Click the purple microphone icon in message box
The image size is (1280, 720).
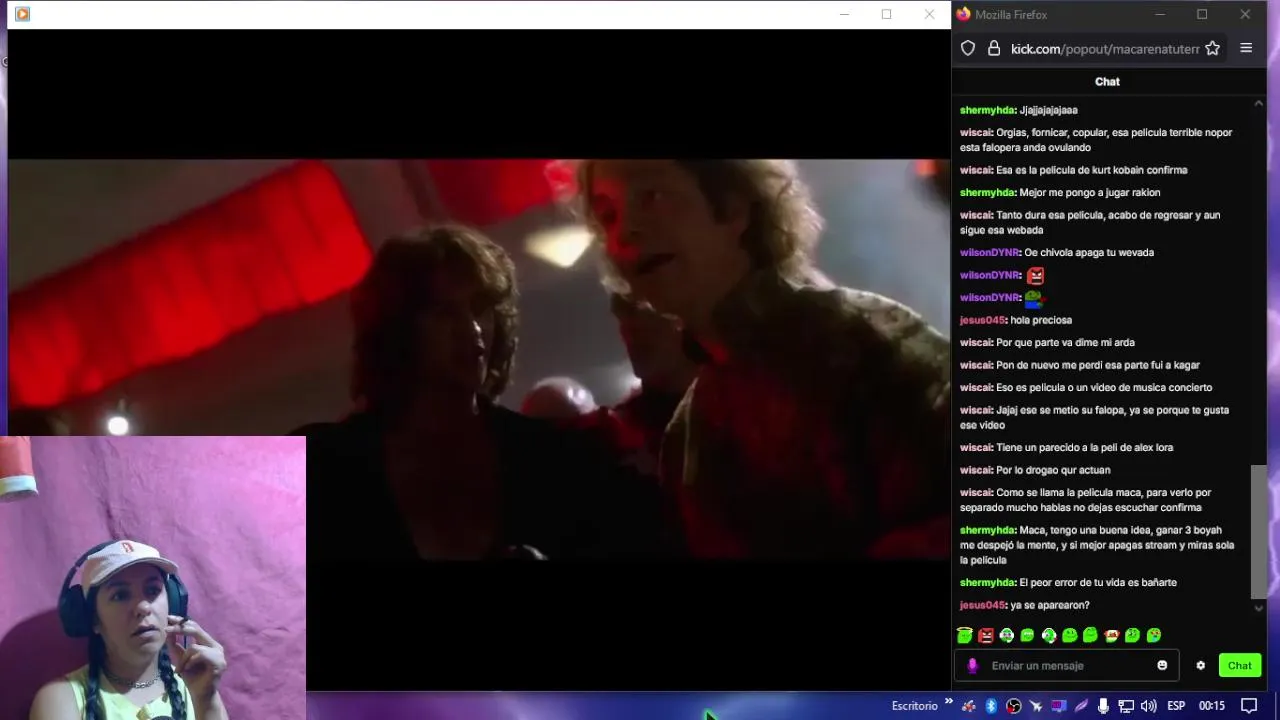coord(972,665)
